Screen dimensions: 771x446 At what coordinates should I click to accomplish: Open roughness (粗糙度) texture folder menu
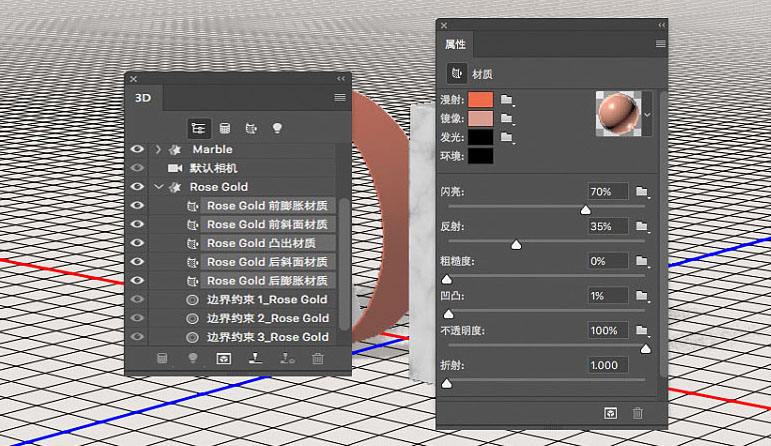[642, 261]
